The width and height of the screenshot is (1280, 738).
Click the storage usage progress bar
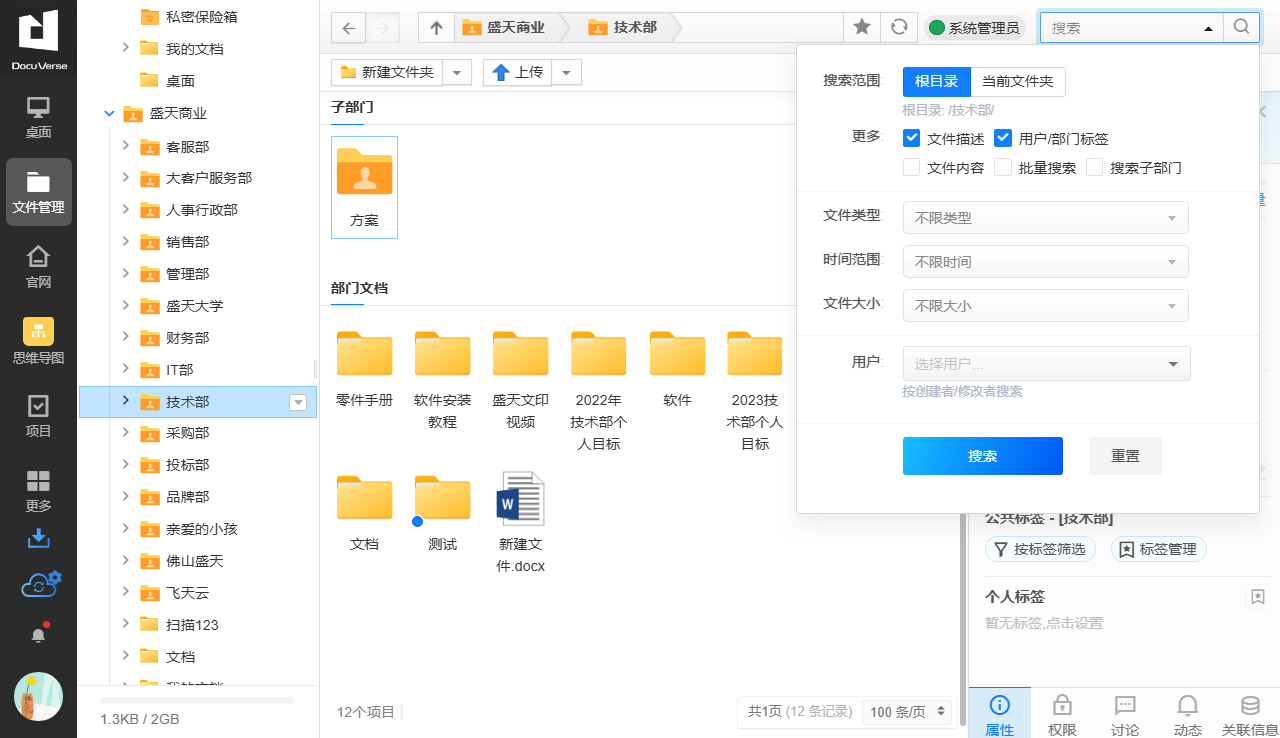197,701
